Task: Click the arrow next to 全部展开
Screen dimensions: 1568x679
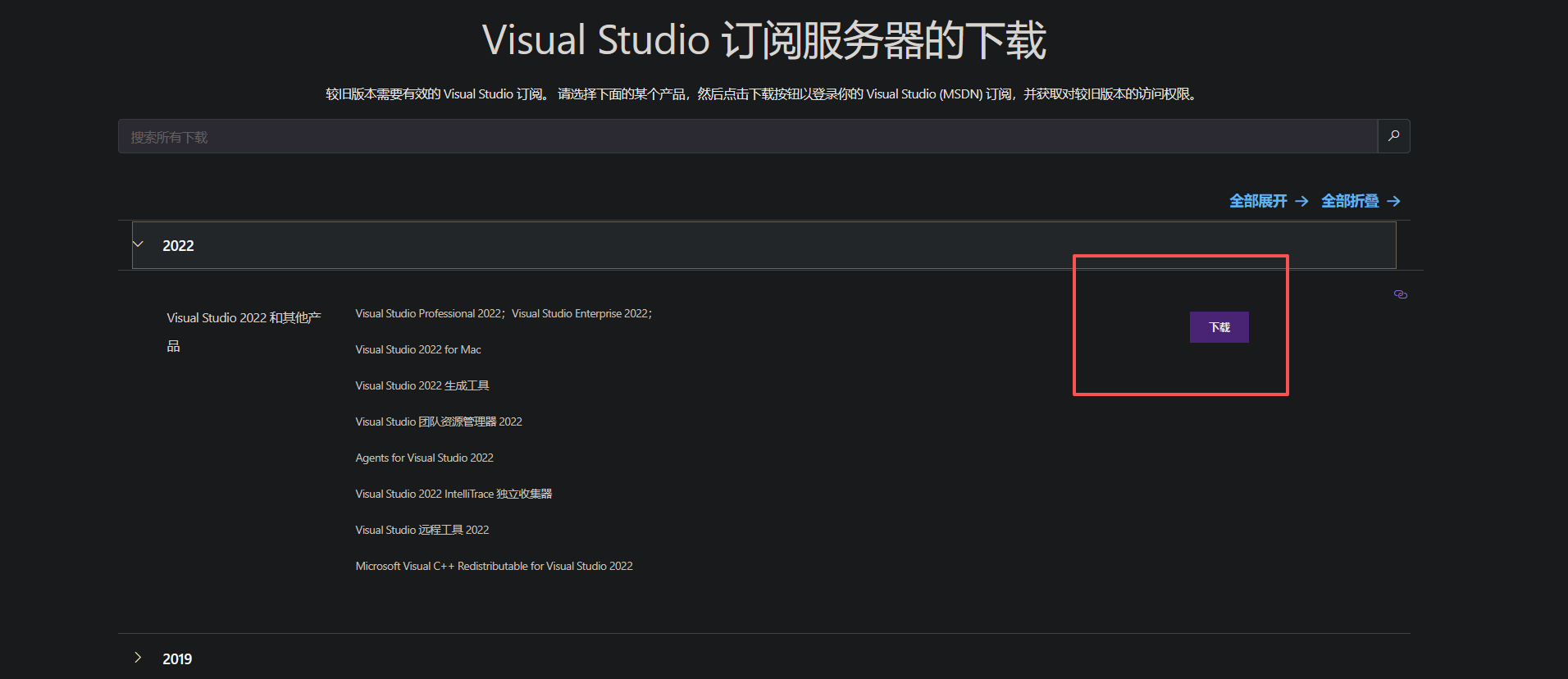Action: click(1301, 201)
